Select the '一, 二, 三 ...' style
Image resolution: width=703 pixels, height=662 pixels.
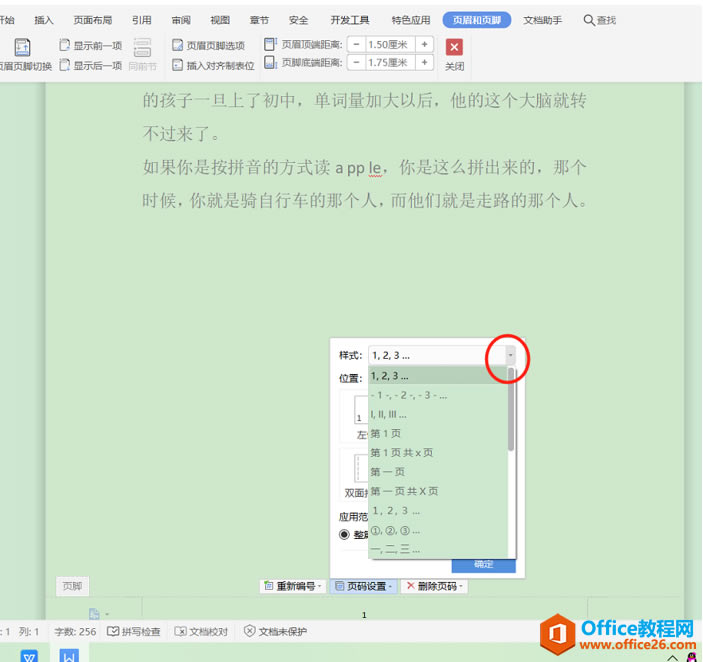438,550
